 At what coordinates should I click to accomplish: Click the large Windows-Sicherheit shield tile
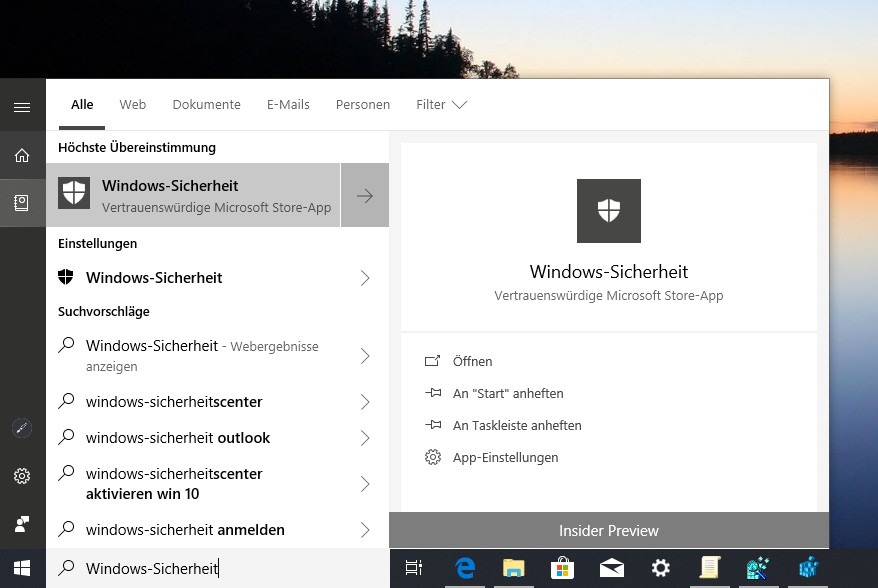click(x=609, y=211)
